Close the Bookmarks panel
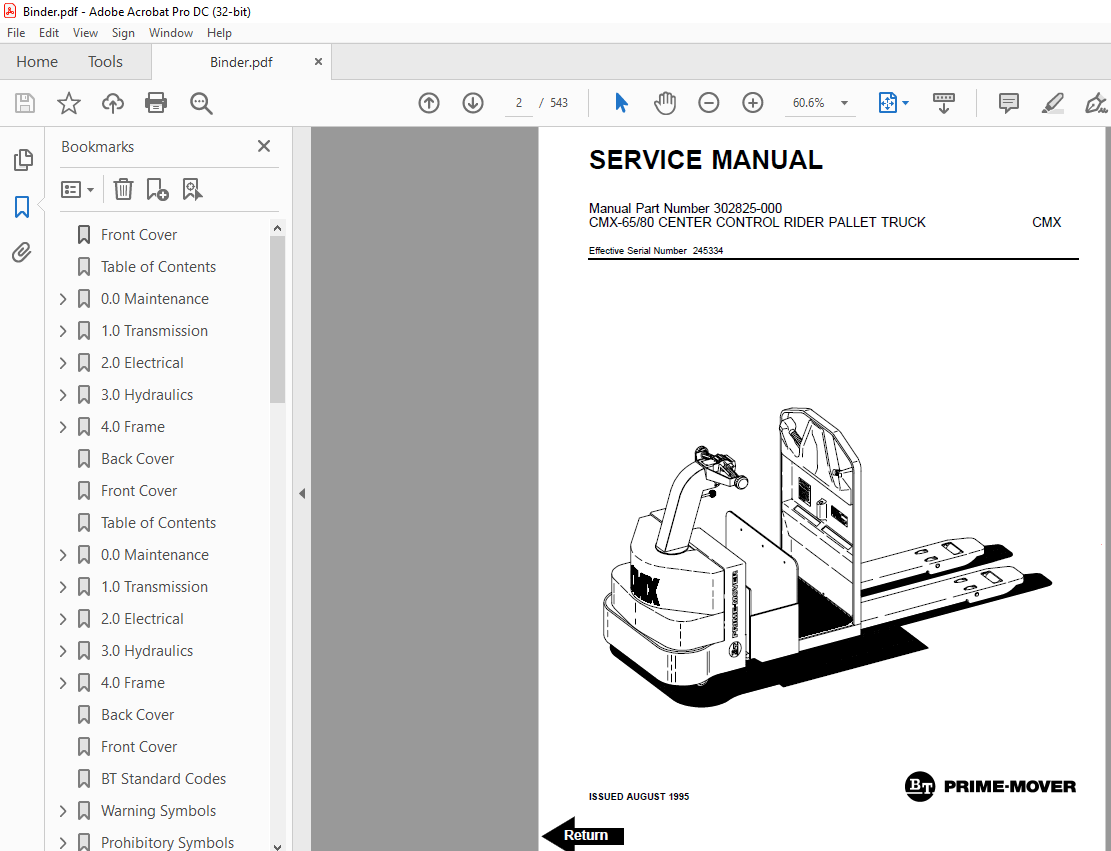Image resolution: width=1111 pixels, height=851 pixels. pos(264,146)
